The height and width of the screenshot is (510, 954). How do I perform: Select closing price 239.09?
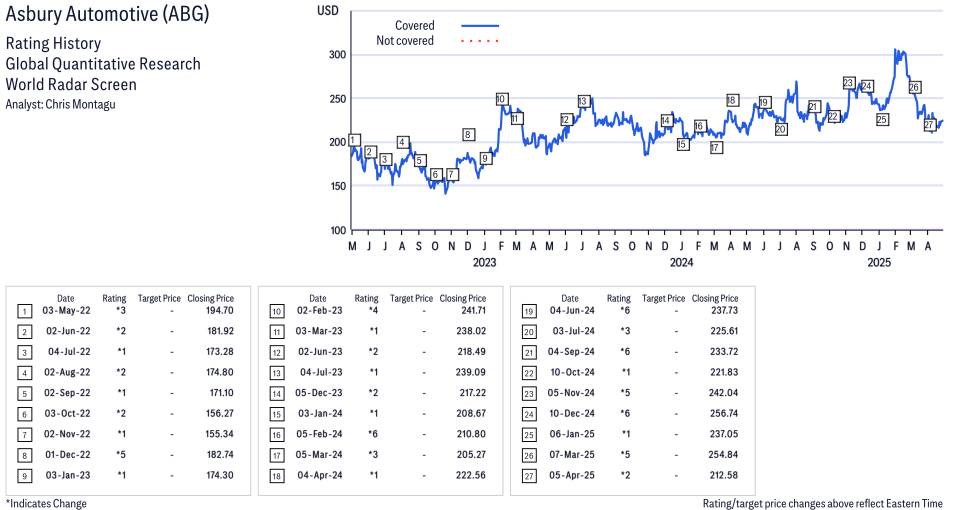[x=472, y=372]
